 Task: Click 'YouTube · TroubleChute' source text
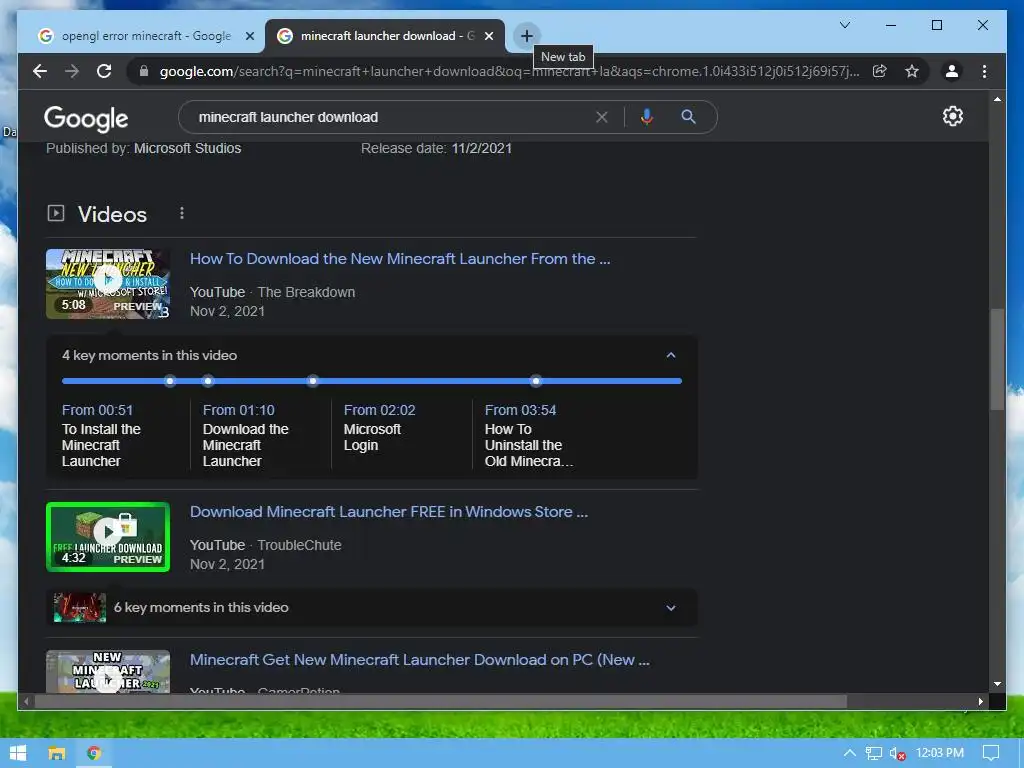(266, 545)
